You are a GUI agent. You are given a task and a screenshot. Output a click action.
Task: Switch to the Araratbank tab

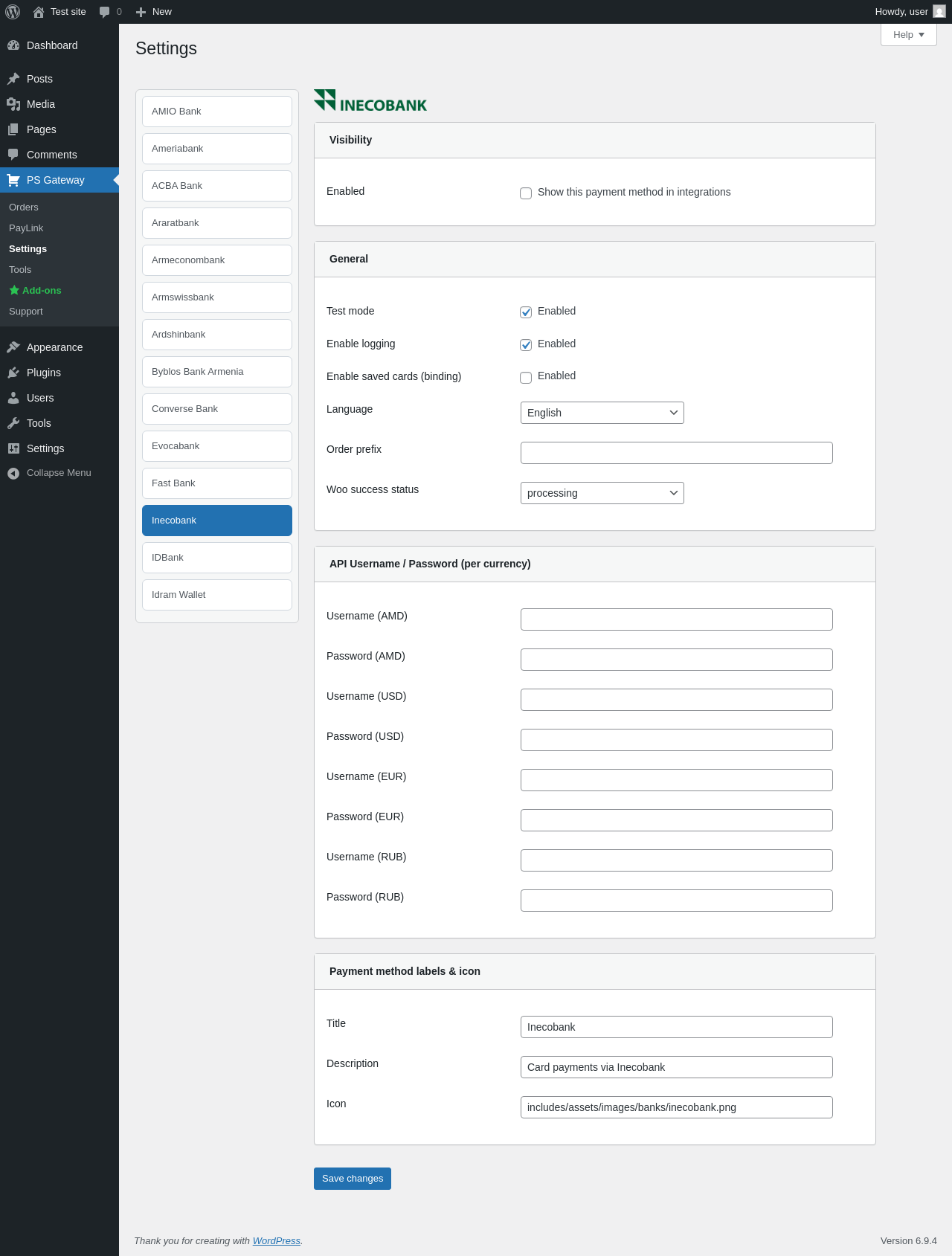coord(217,223)
